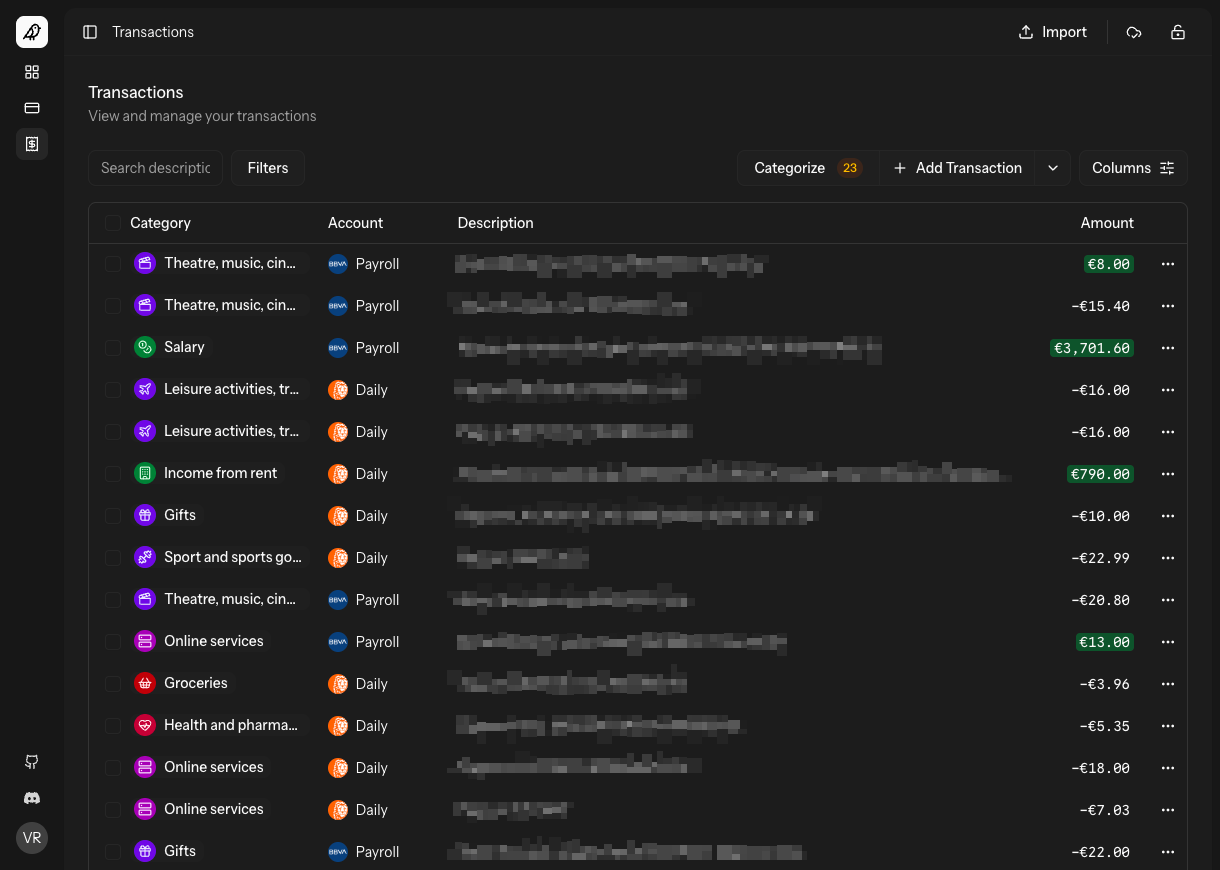Click the Categorize button showing 23 items
The height and width of the screenshot is (870, 1220).
[x=807, y=168]
